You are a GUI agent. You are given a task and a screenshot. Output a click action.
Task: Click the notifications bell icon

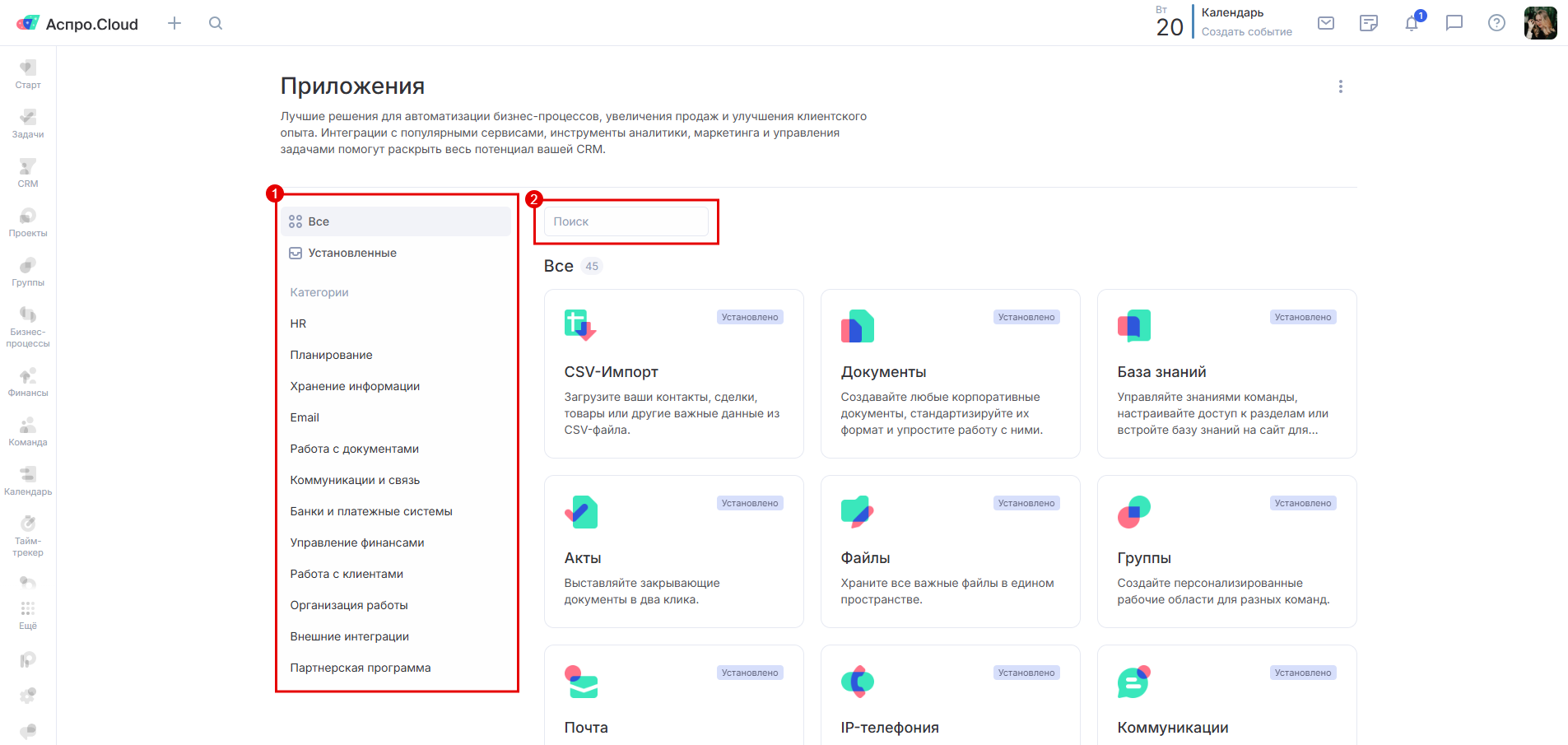pos(1412,23)
